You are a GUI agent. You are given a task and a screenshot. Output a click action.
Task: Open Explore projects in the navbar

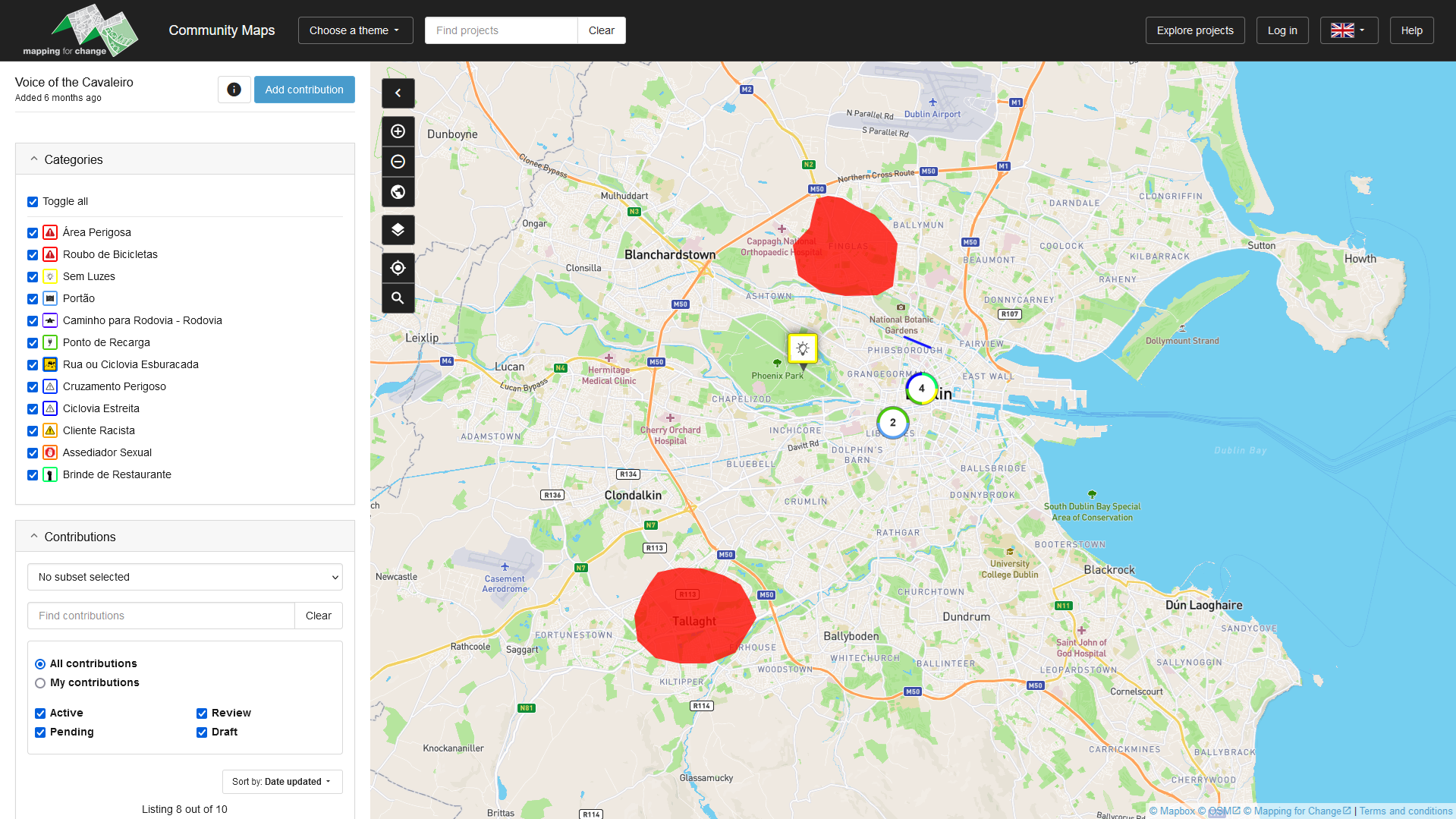[x=1194, y=30]
